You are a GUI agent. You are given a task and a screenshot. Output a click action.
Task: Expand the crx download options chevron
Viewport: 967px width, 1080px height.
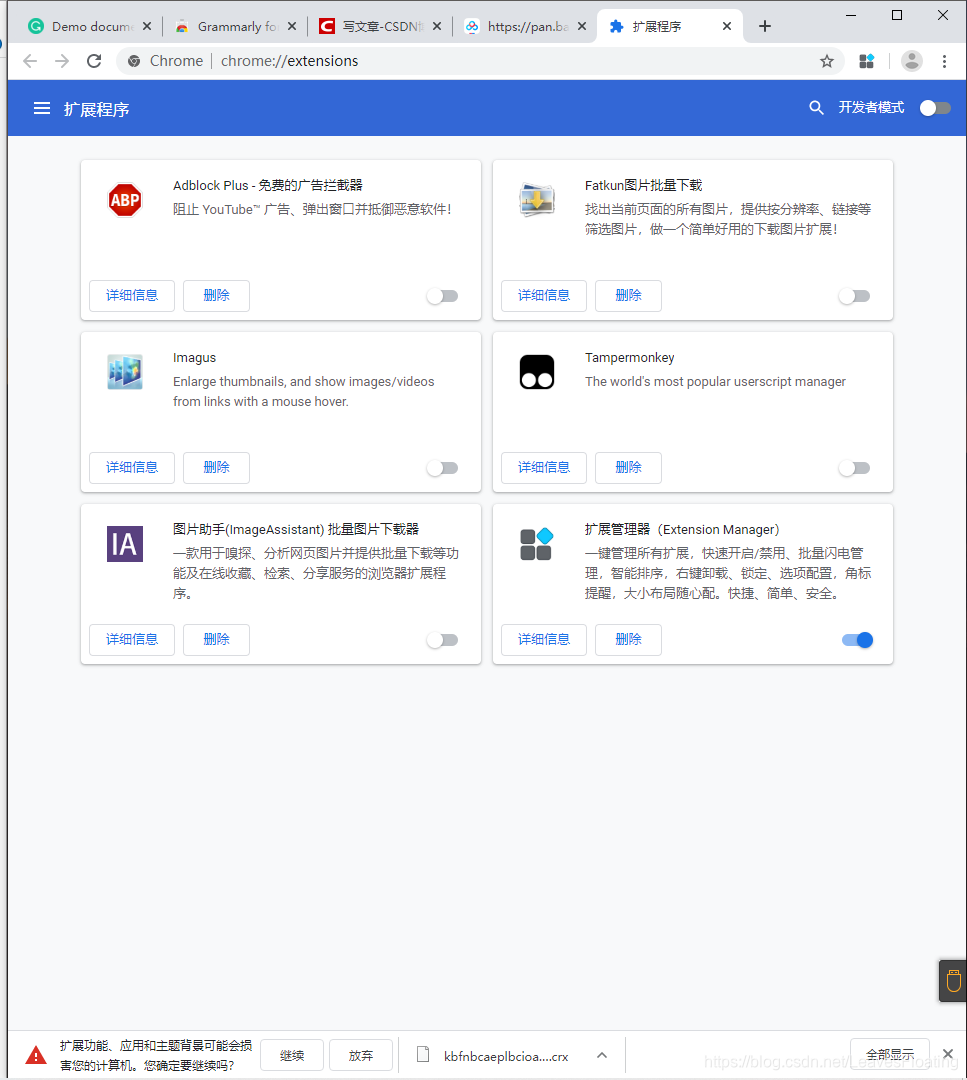tap(602, 1055)
